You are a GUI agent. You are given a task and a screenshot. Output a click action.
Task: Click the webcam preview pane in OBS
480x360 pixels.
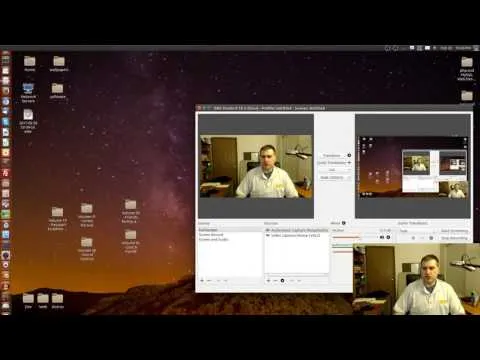pyautogui.click(x=256, y=166)
